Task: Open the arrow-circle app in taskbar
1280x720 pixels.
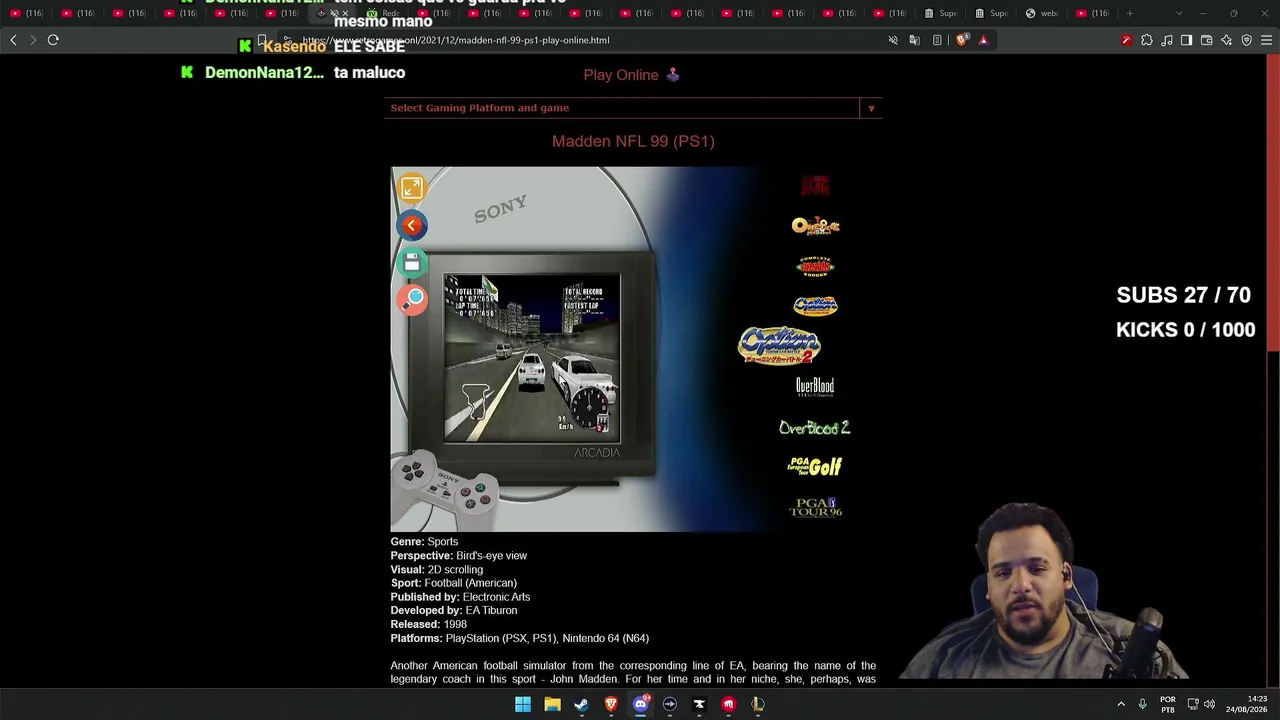Action: (670, 704)
